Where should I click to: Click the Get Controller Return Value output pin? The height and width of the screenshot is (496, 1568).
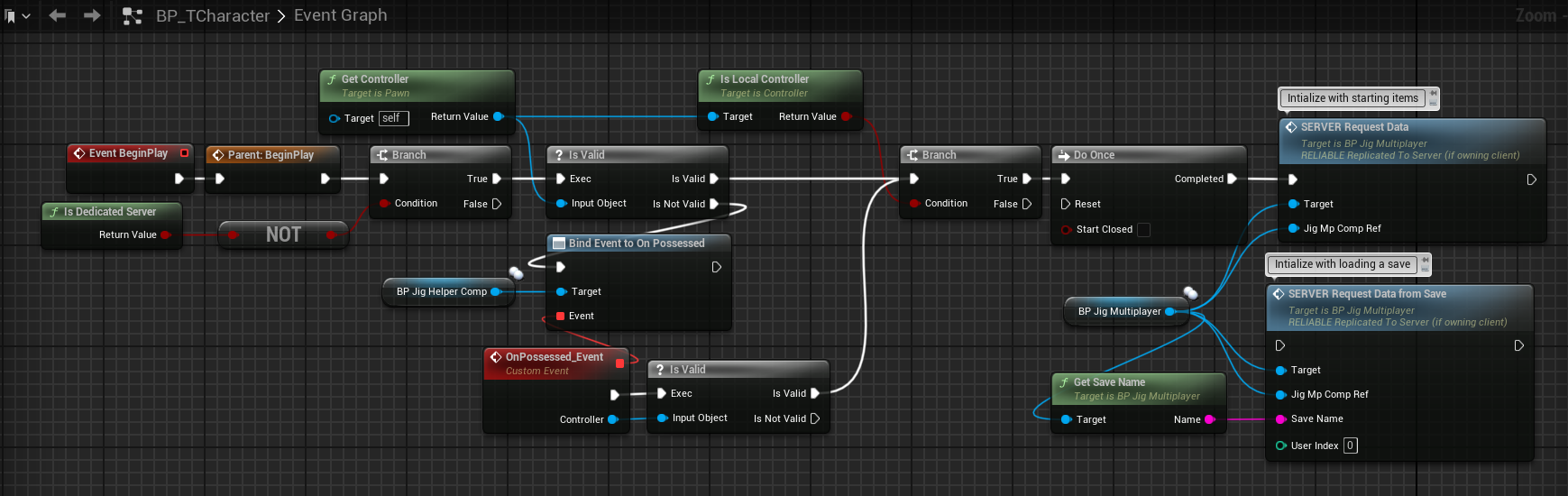pyautogui.click(x=498, y=116)
